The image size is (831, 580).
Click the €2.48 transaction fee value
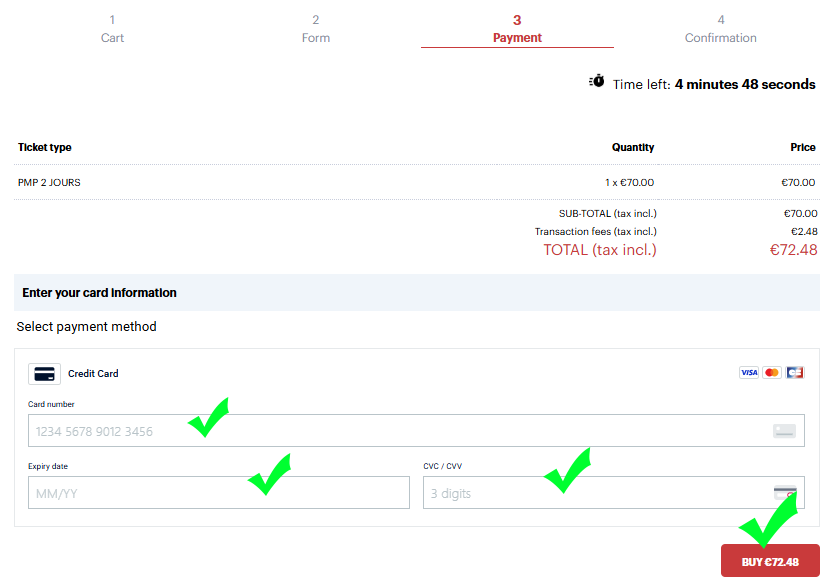804,232
